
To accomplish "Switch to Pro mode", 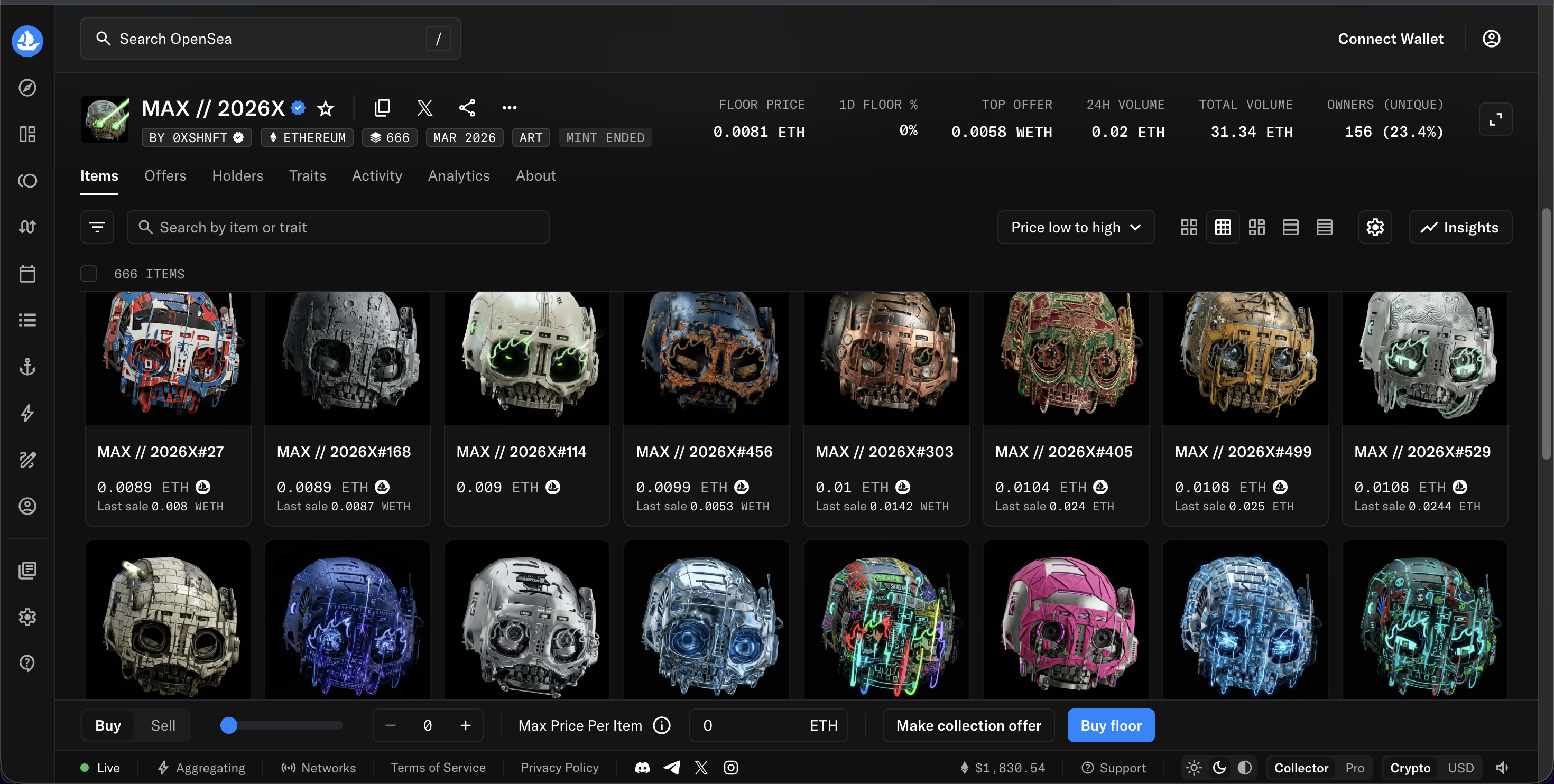I will [1354, 768].
